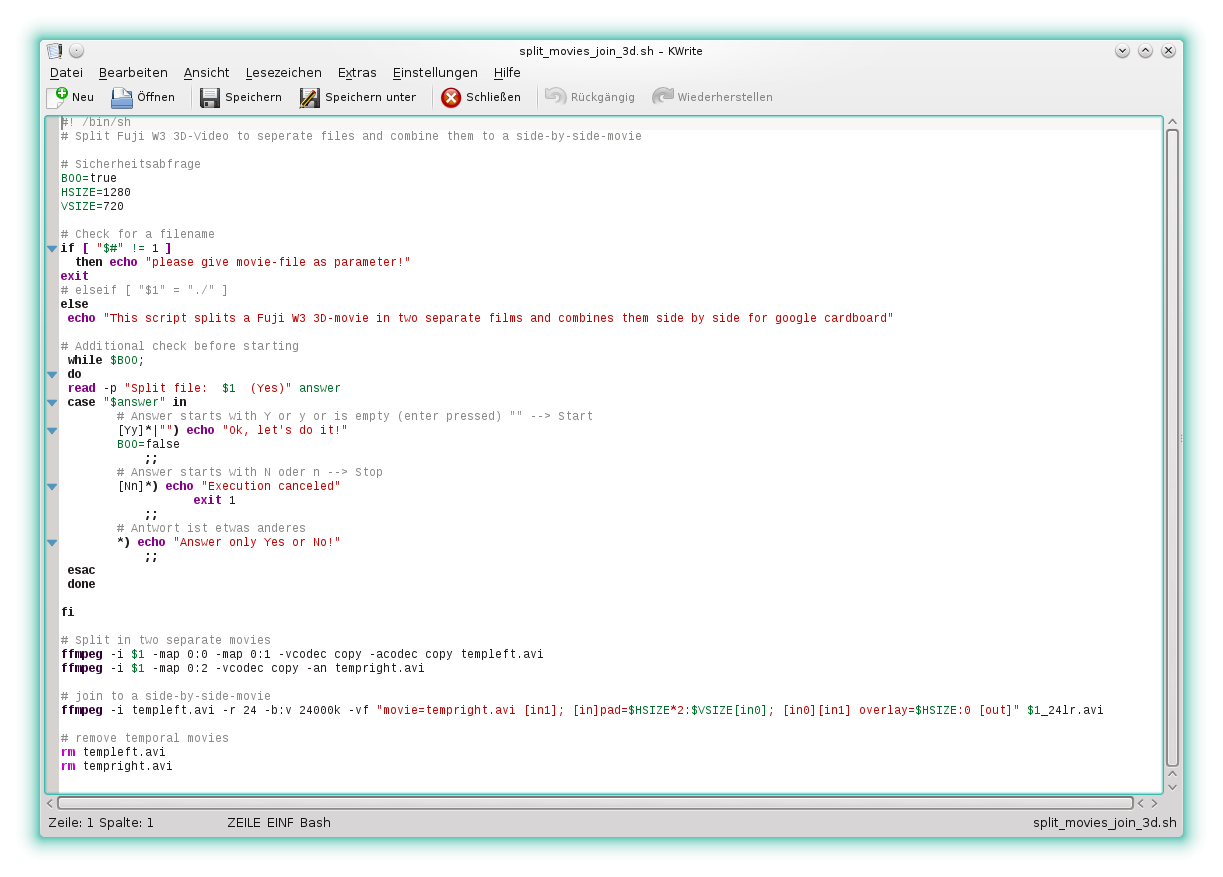Image resolution: width=1223 pixels, height=877 pixels.
Task: Close the document with Schließen button
Action: pyautogui.click(x=481, y=97)
